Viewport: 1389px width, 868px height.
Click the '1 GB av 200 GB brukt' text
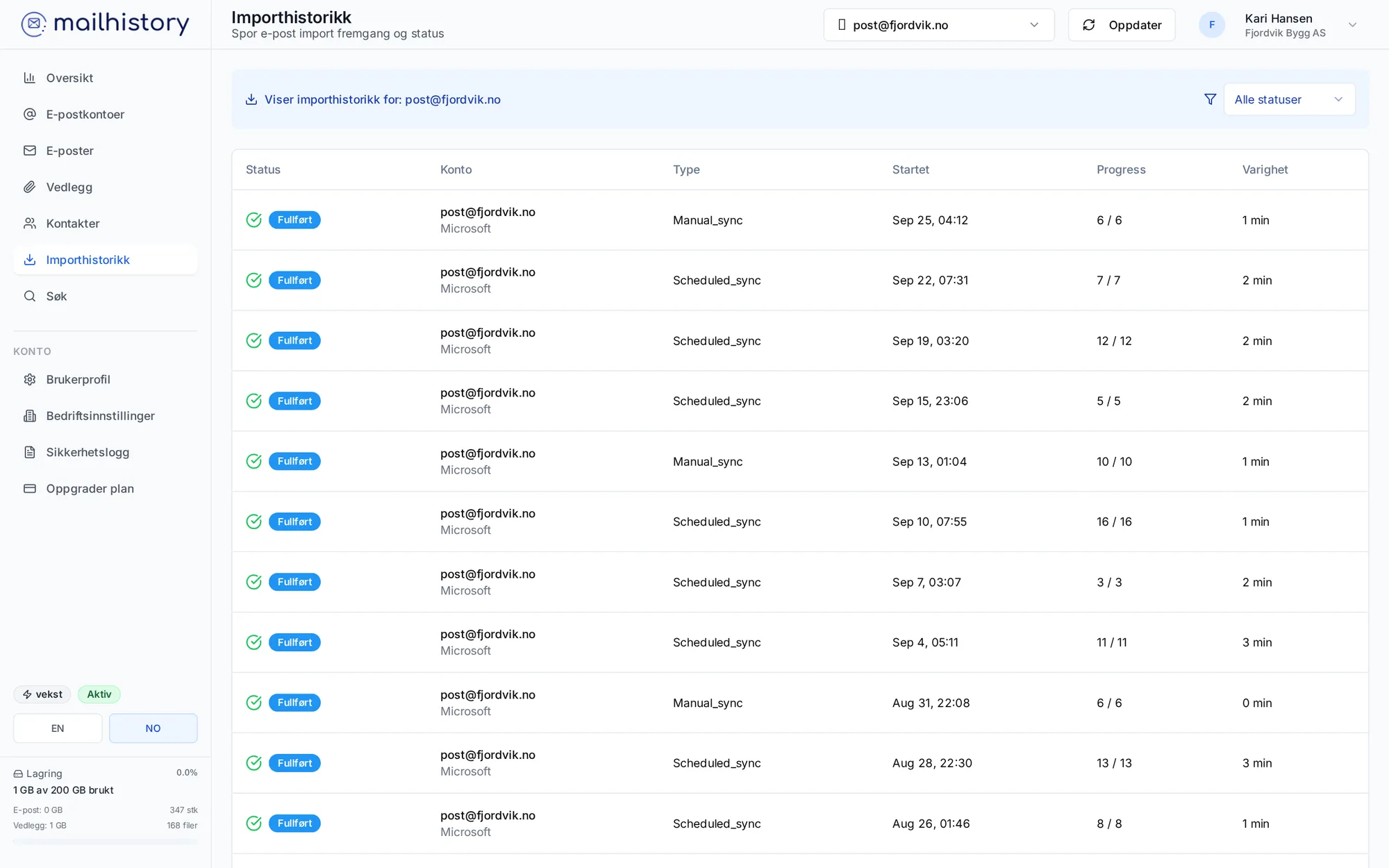63,790
